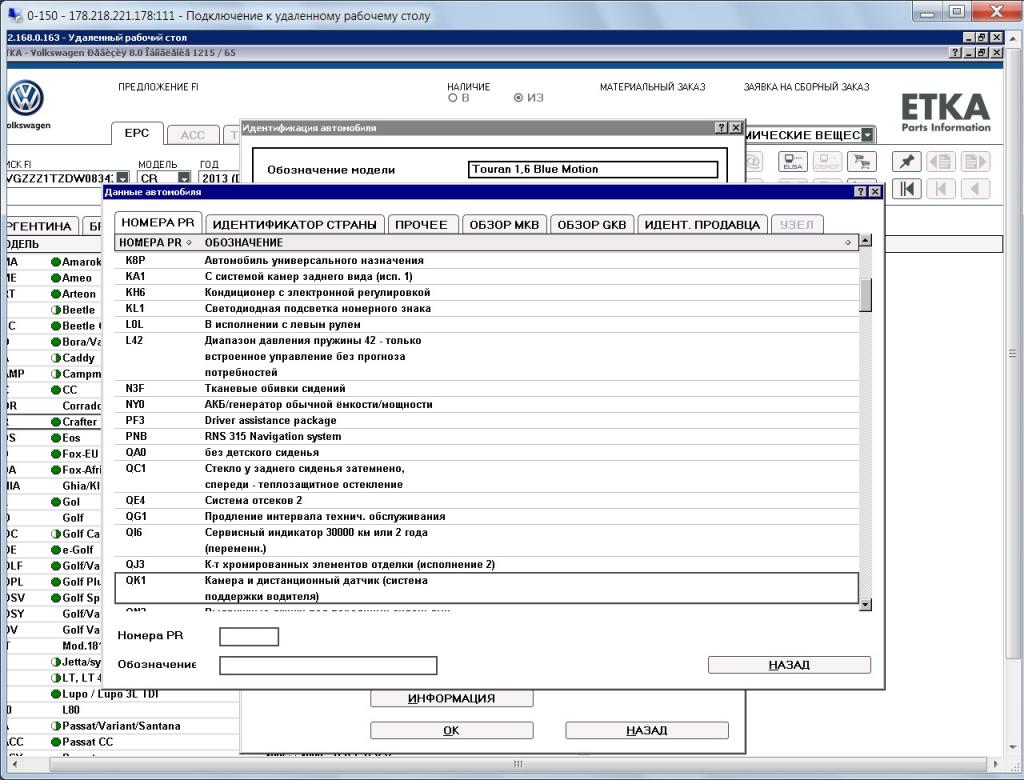The width and height of the screenshot is (1024, 780).
Task: Click the greyed plain left-arrow icon
Action: [x=975, y=189]
